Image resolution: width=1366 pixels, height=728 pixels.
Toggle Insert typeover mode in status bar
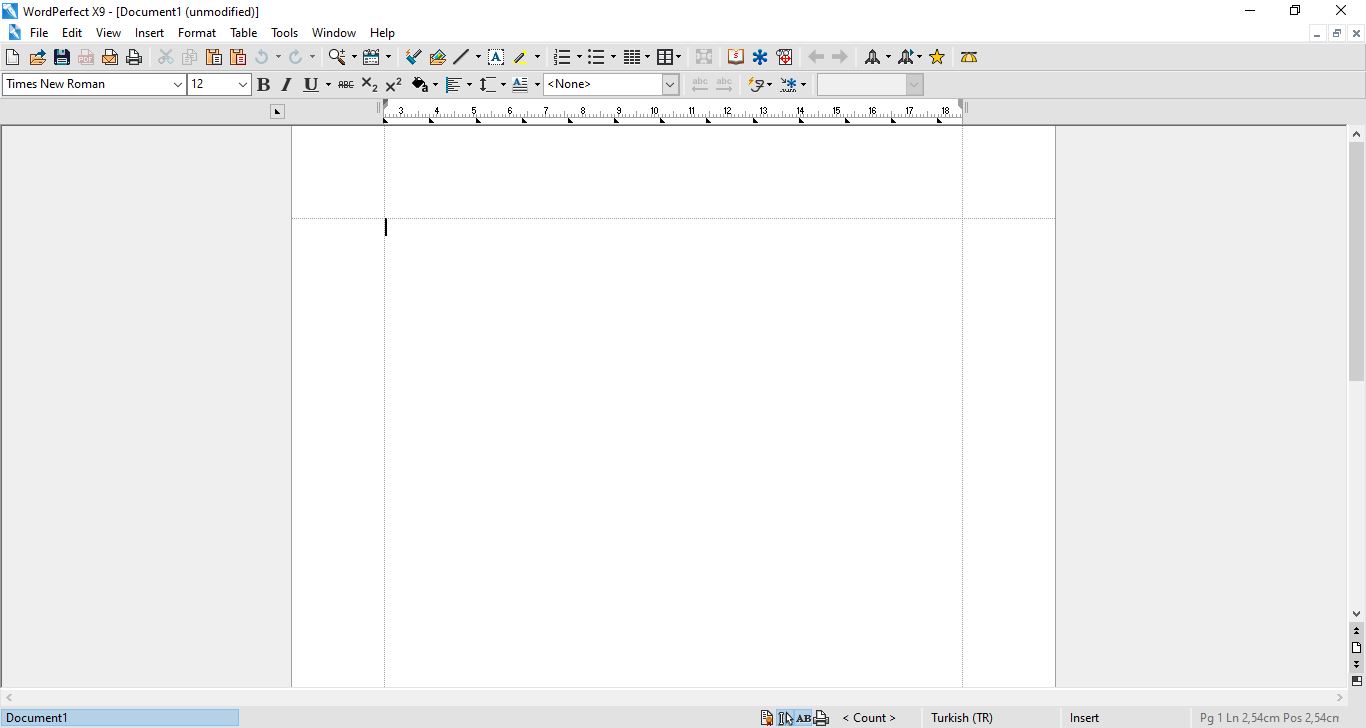[x=1085, y=718]
